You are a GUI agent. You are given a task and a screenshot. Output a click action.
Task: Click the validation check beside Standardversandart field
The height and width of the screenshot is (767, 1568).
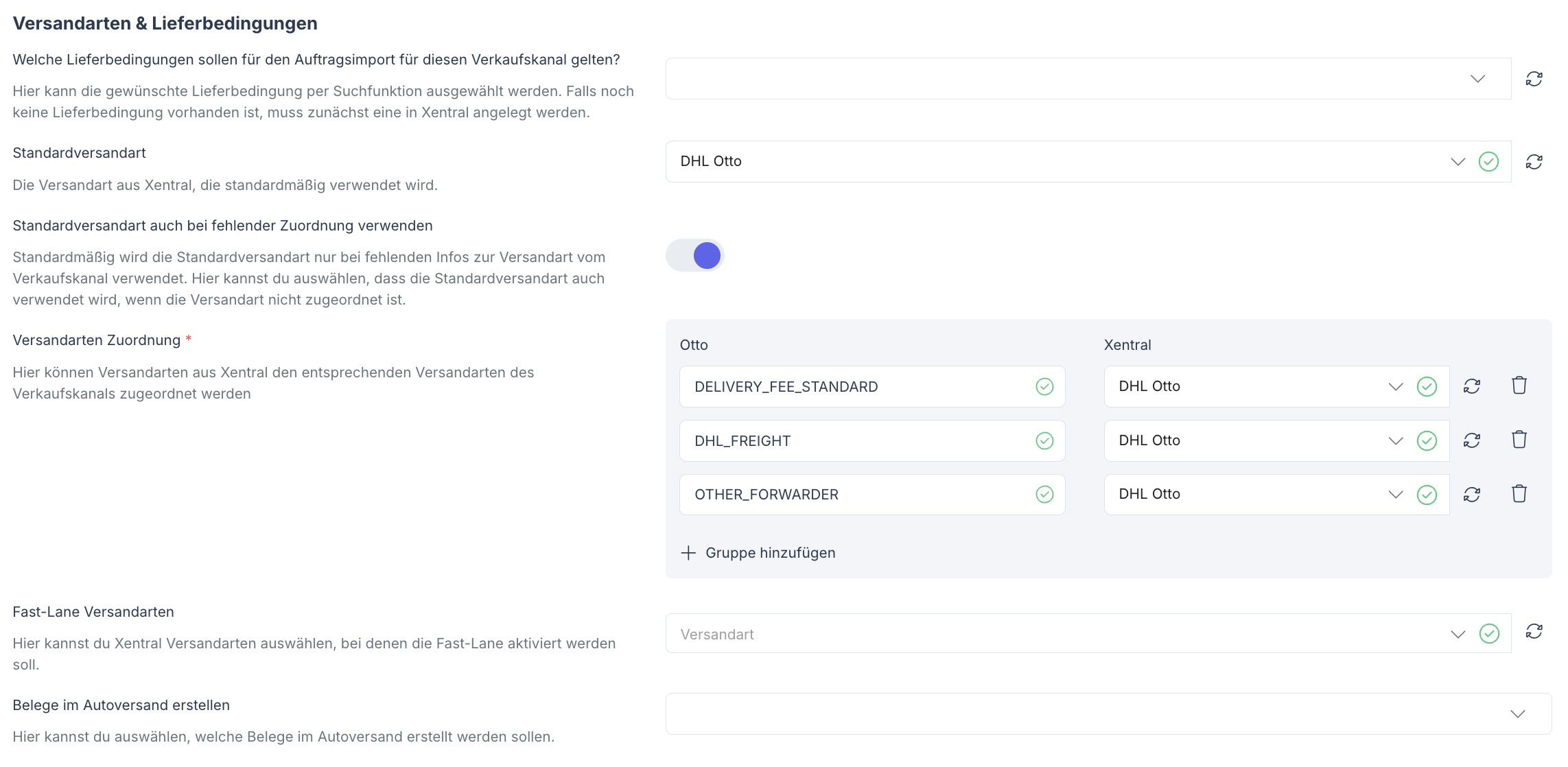(x=1488, y=161)
